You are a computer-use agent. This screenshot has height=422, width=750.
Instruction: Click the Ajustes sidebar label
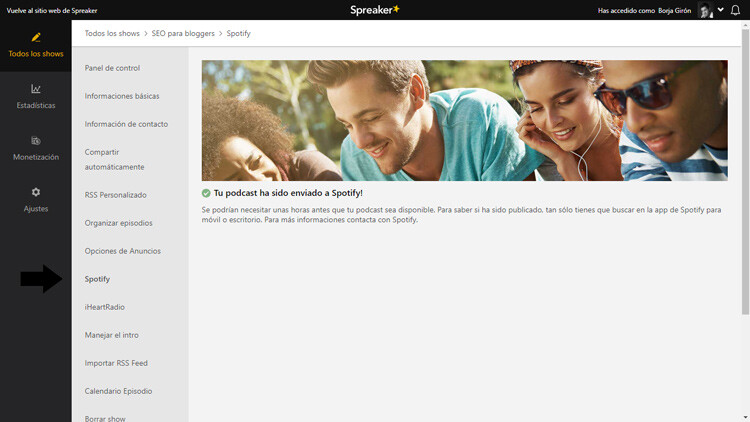tap(36, 209)
